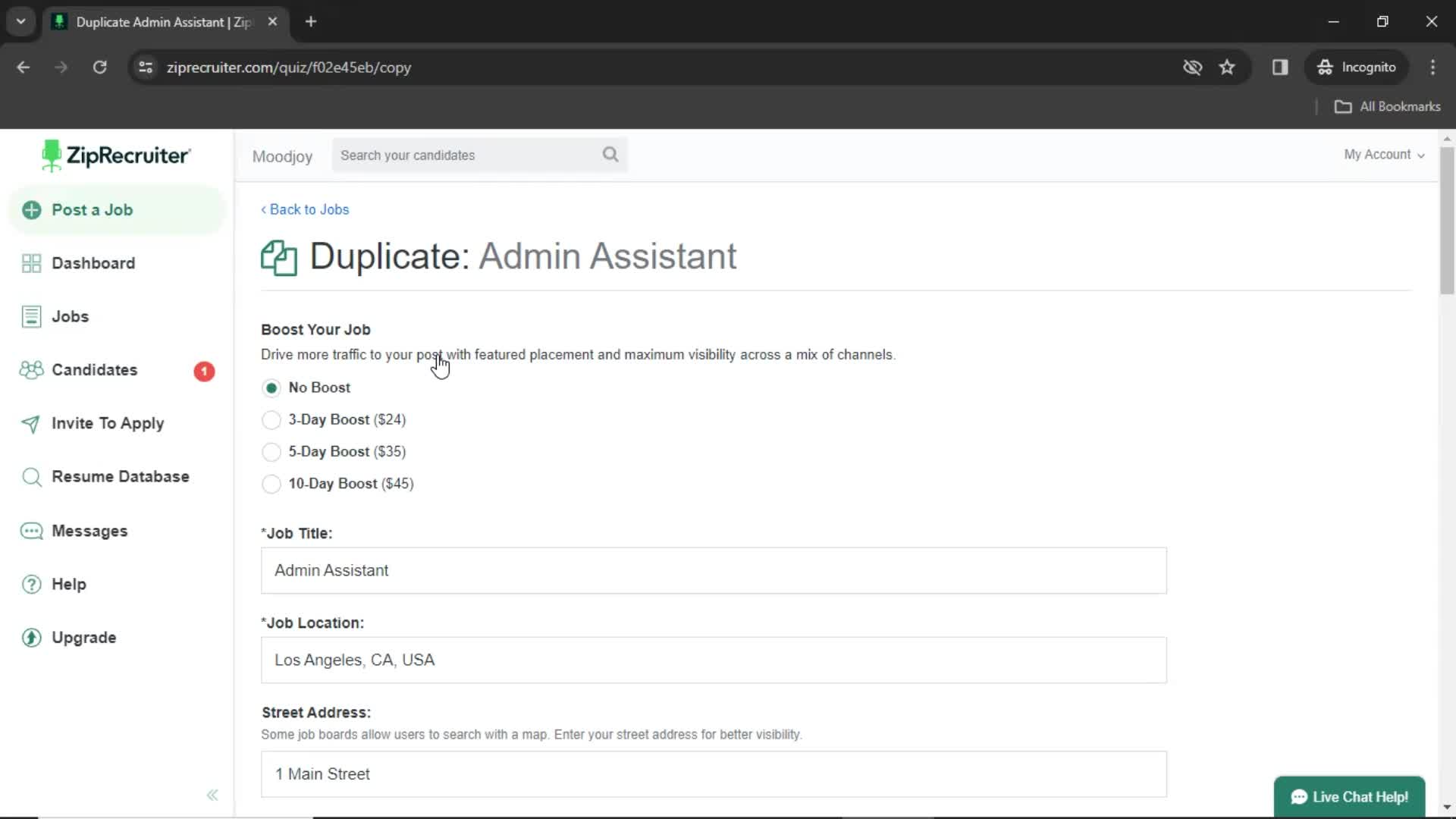Click the Live Chat Help button
1456x819 pixels.
click(1352, 797)
